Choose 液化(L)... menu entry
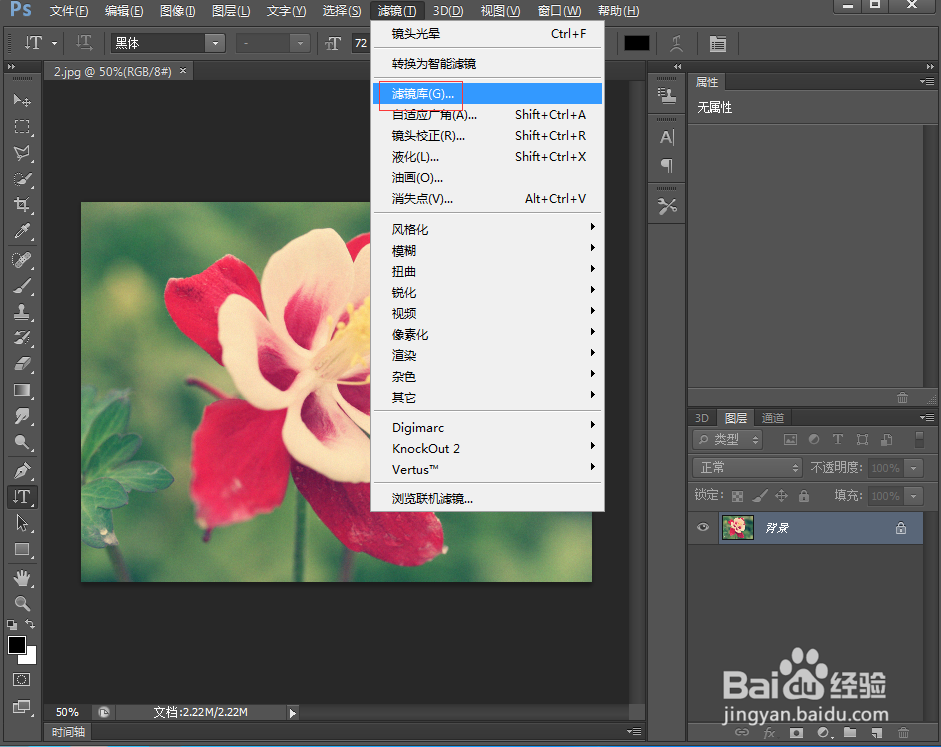 point(487,157)
